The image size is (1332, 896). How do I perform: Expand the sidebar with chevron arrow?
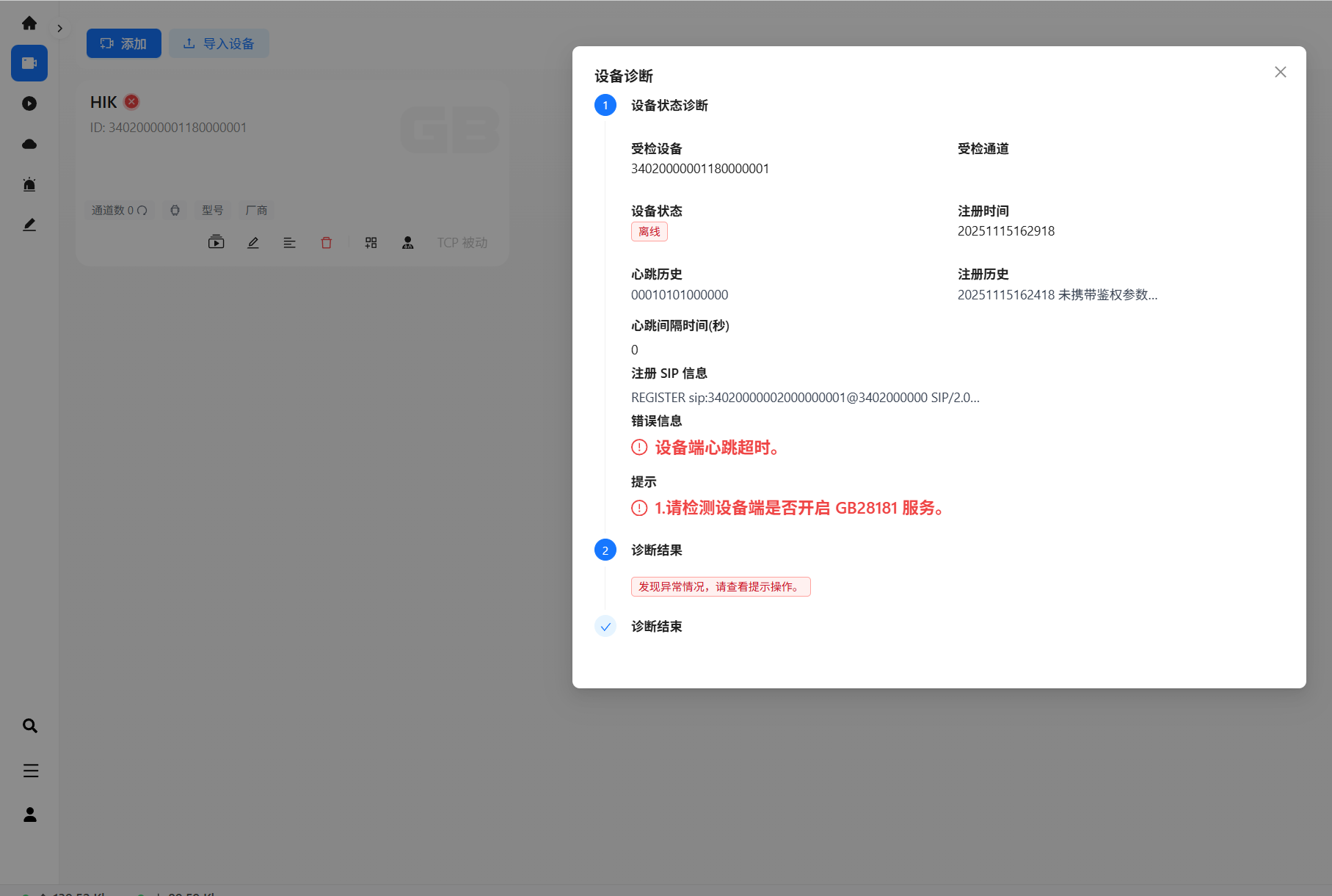[59, 29]
